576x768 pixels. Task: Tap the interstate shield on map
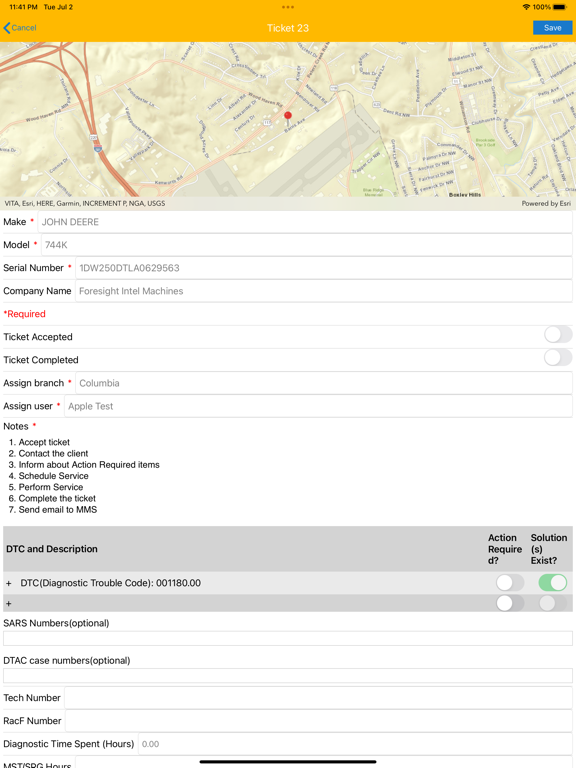tap(98, 148)
